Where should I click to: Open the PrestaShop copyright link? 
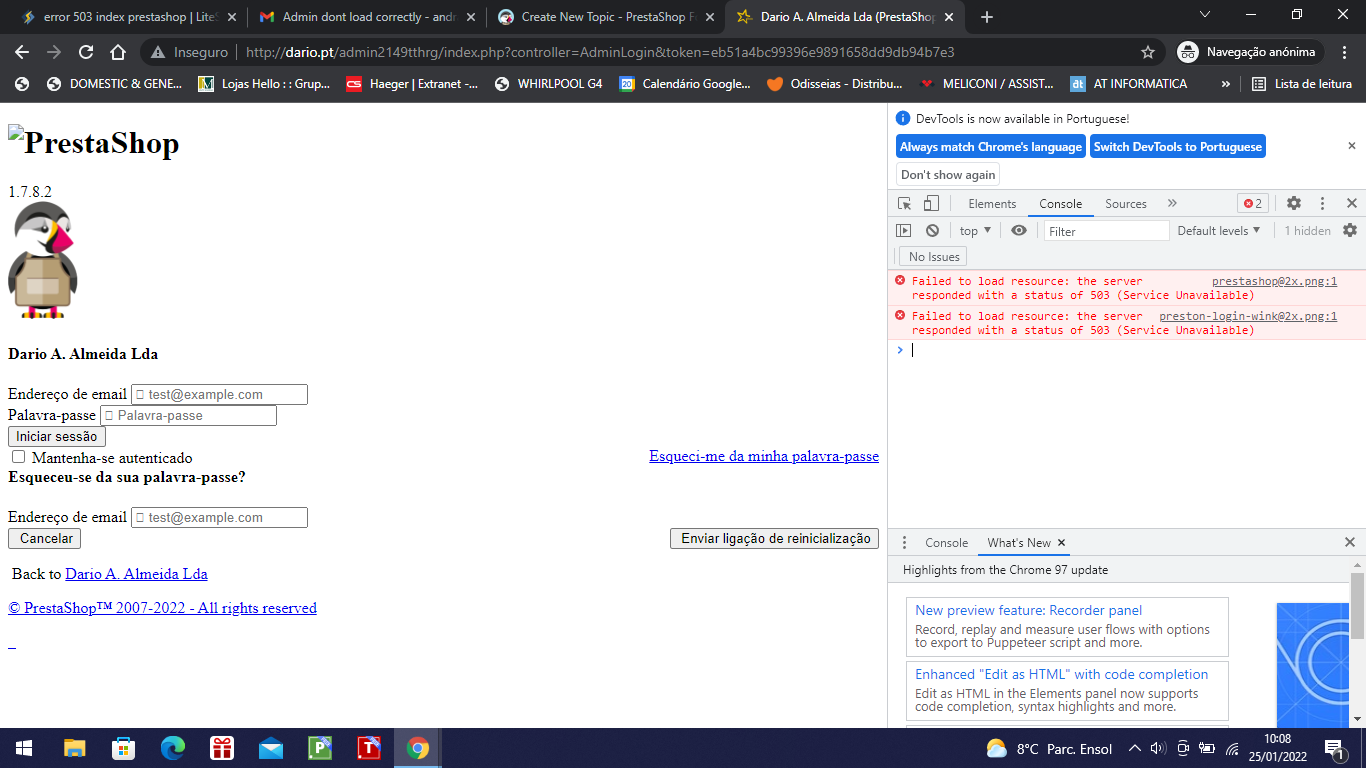(x=162, y=608)
